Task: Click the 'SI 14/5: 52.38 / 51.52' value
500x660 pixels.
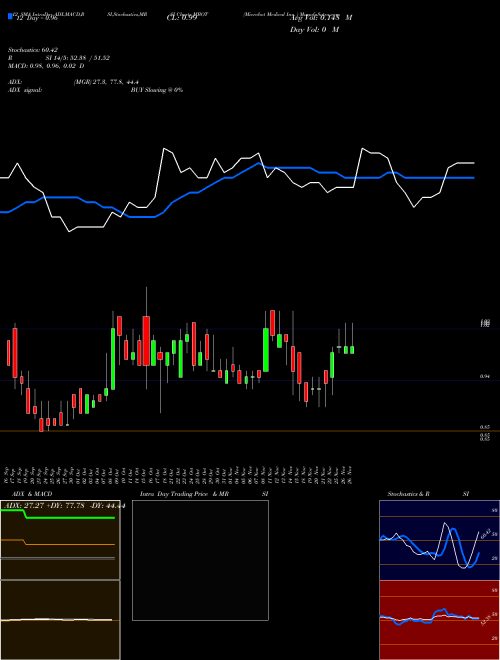Action: [x=77, y=58]
